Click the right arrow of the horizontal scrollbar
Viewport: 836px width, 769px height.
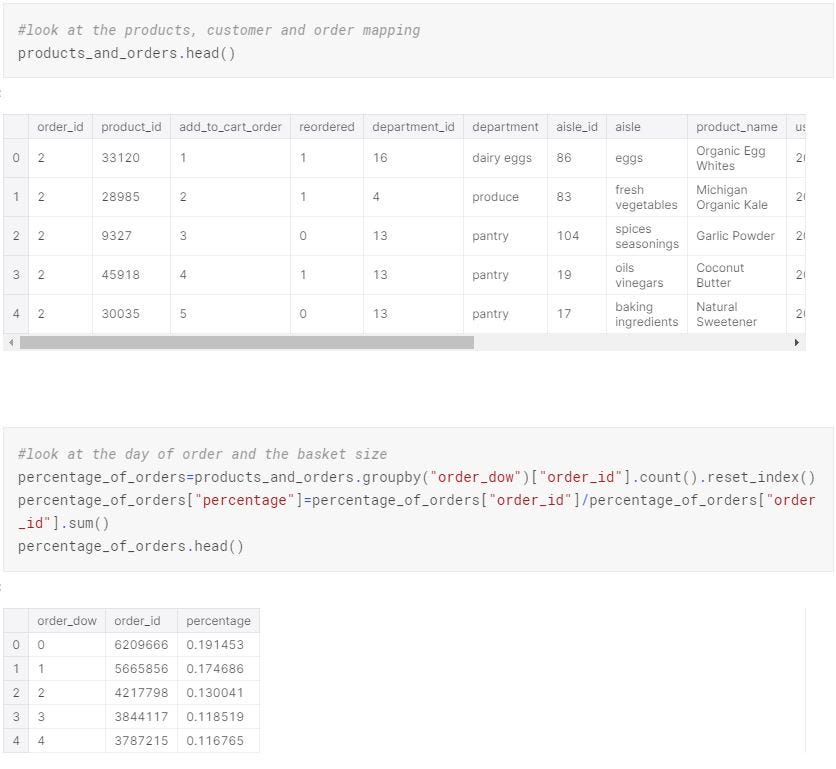click(x=797, y=342)
